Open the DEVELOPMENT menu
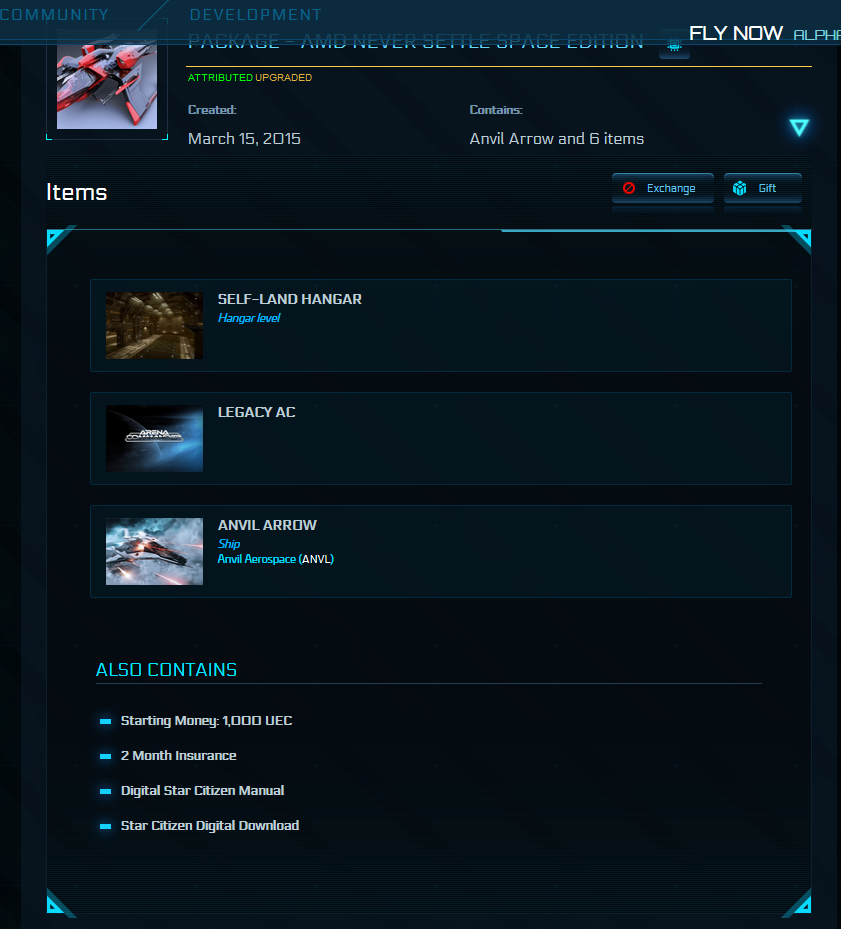The height and width of the screenshot is (929, 841). pyautogui.click(x=255, y=14)
